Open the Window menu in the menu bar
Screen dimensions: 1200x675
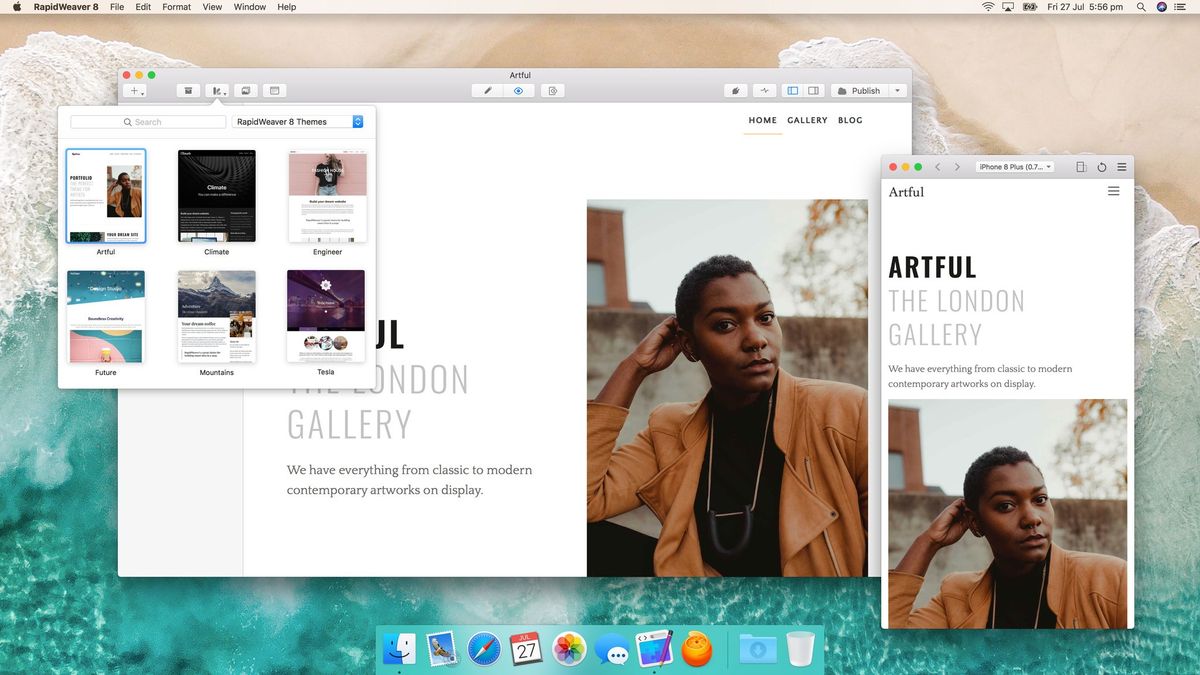(x=249, y=7)
